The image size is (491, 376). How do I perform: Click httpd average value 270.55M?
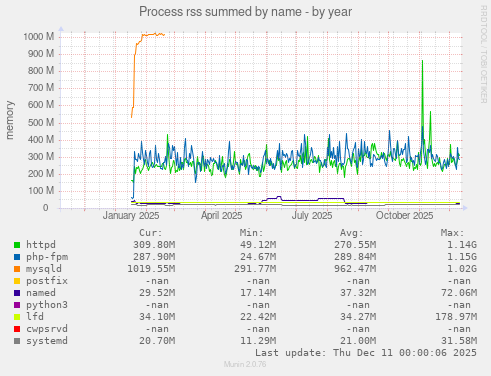point(355,245)
